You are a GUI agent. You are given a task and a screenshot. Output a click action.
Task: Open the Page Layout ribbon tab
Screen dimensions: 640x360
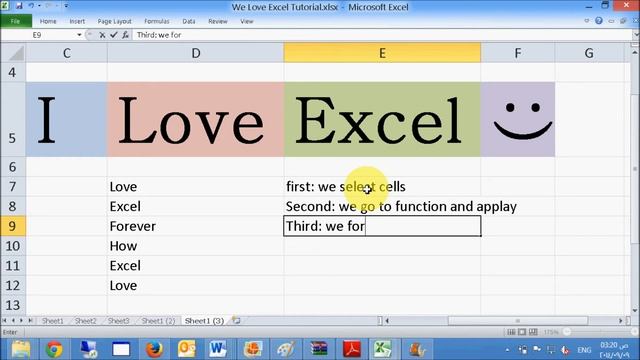tap(115, 21)
